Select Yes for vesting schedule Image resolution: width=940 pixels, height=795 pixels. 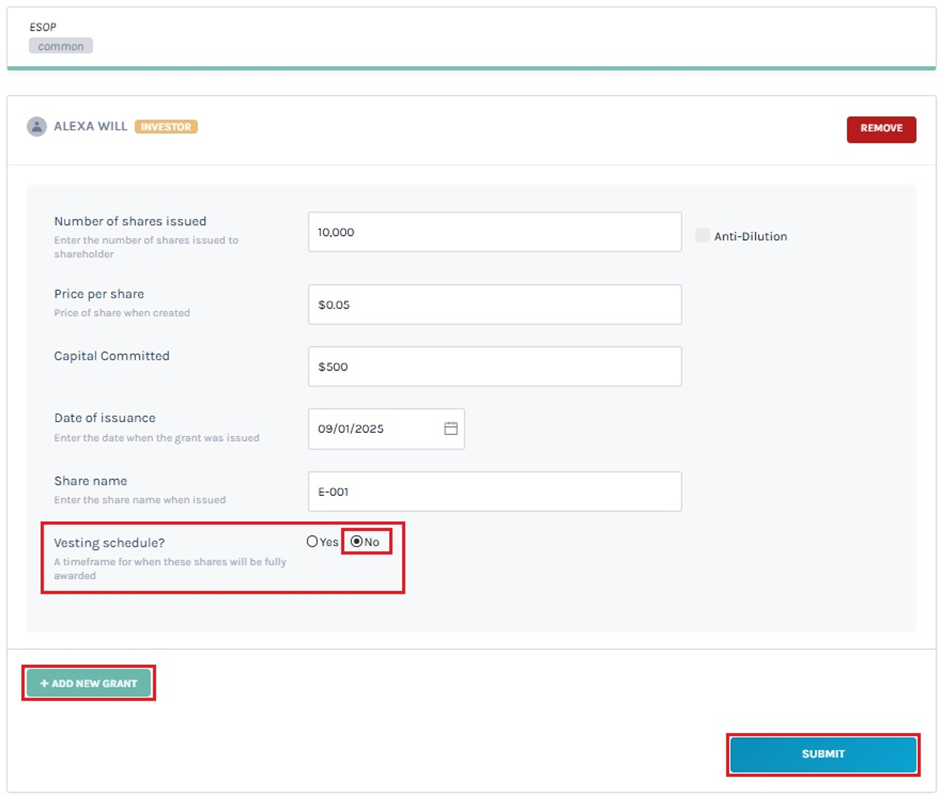[312, 541]
